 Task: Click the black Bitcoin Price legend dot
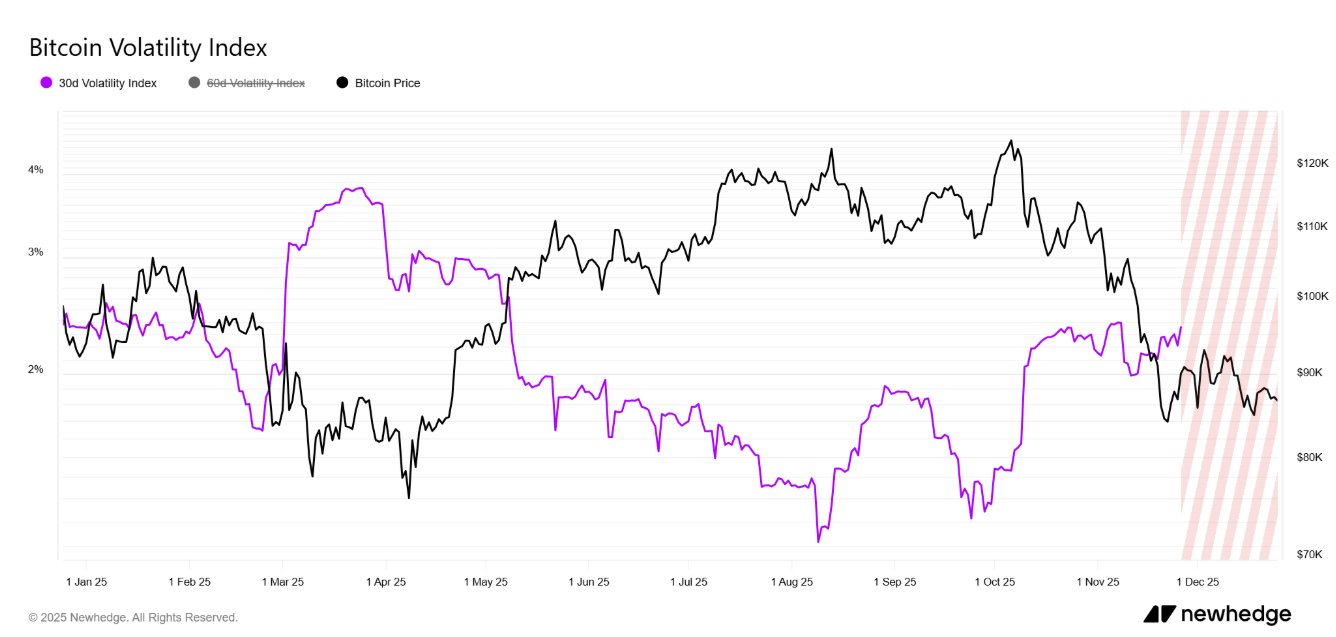pos(342,83)
